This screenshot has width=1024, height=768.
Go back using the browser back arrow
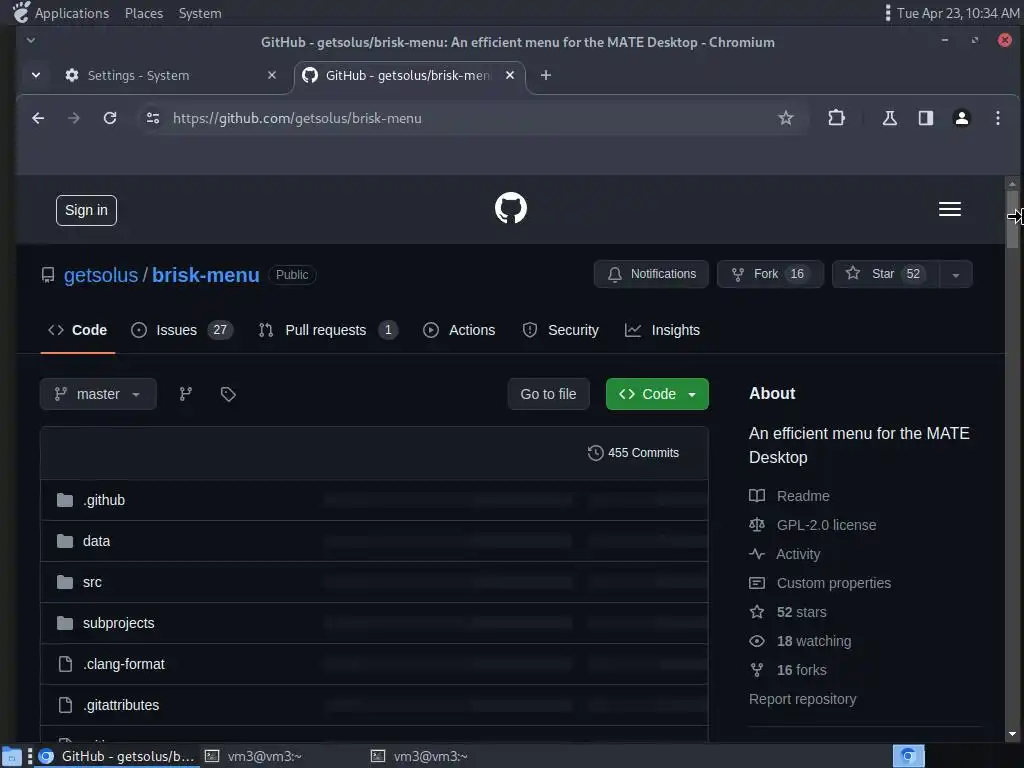click(38, 118)
